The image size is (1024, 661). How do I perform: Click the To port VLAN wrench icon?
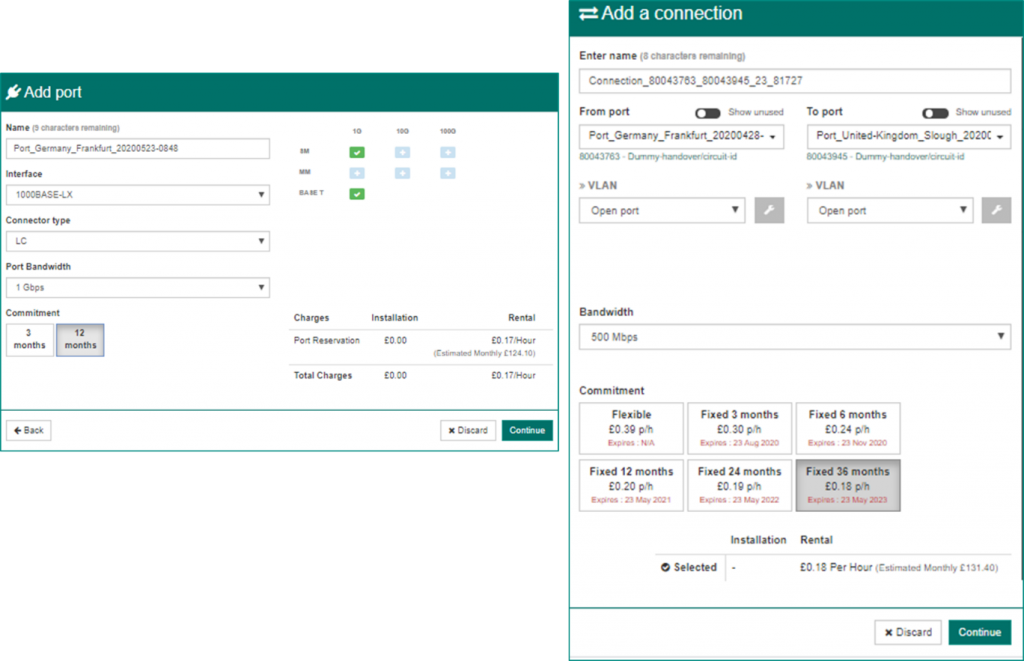click(996, 210)
